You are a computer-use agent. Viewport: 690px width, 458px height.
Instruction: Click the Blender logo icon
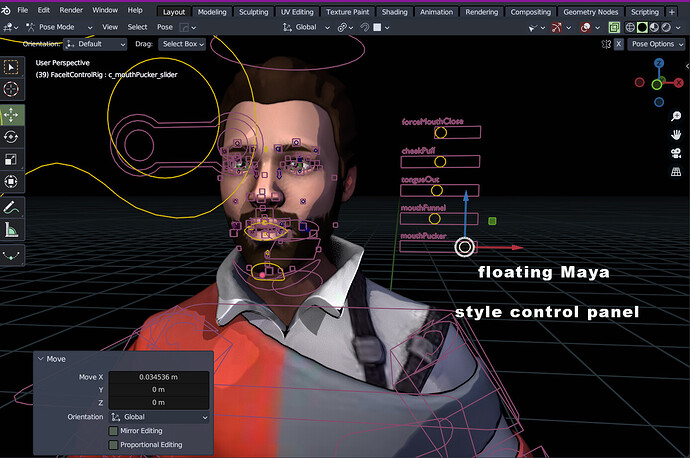click(x=6, y=11)
